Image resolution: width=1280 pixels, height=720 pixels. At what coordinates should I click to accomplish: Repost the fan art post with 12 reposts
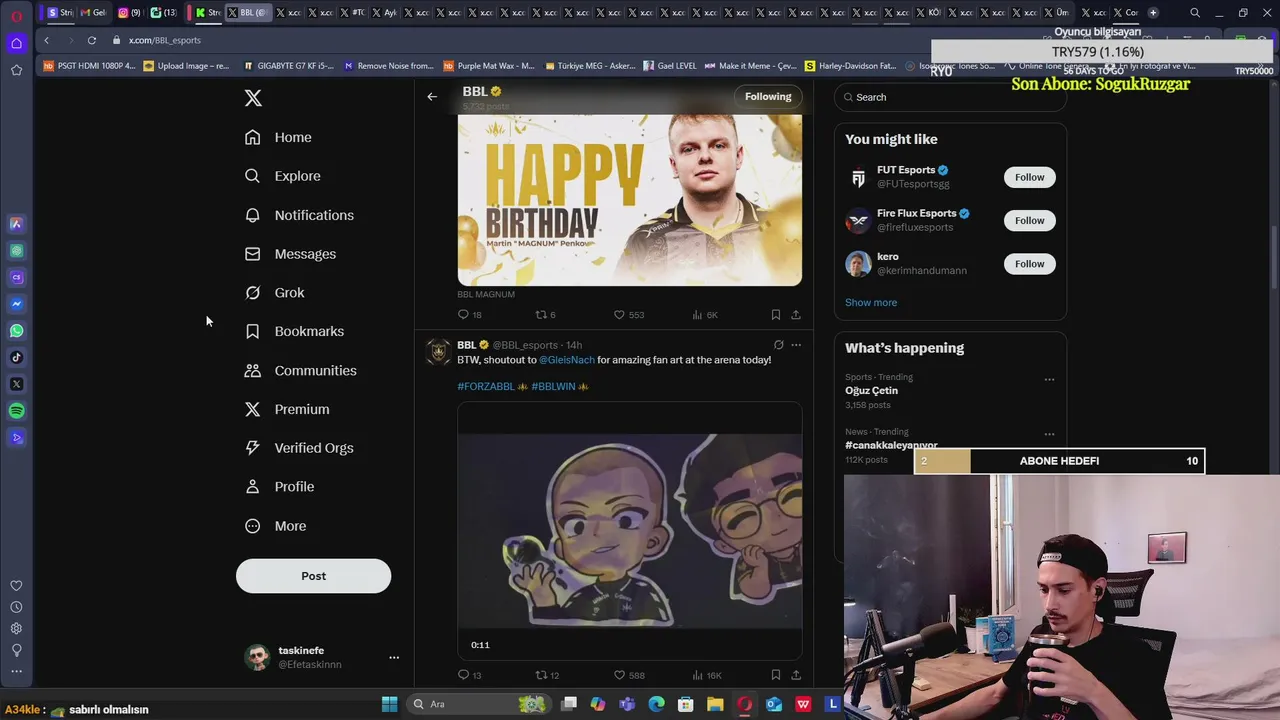click(x=547, y=675)
